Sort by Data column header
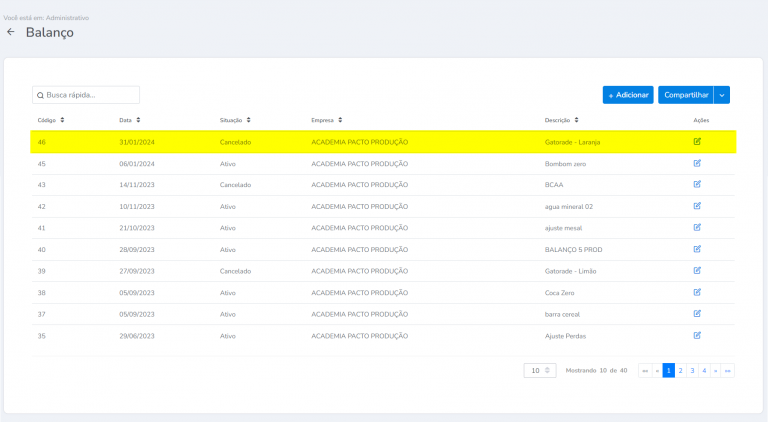768x422 pixels. (x=129, y=120)
